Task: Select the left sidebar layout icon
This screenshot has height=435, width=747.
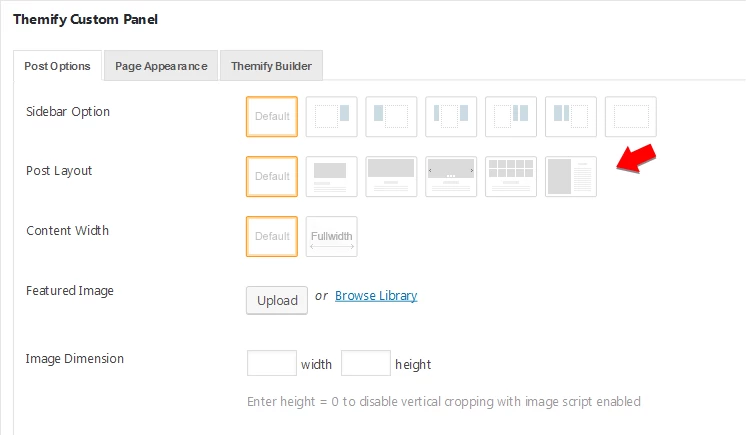Action: 391,117
